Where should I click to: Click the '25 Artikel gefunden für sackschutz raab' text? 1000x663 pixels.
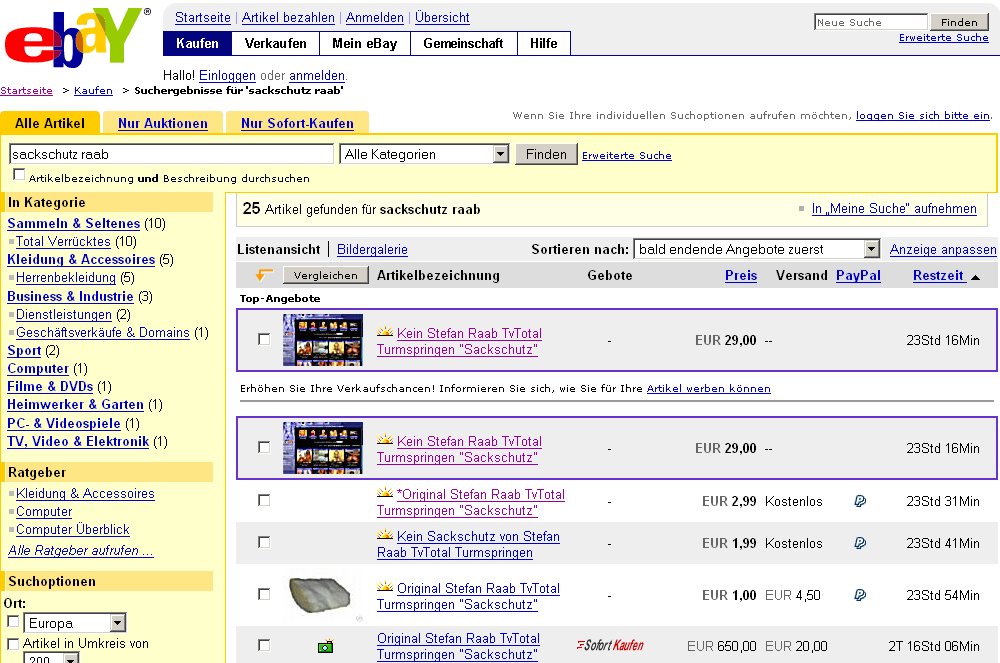362,209
